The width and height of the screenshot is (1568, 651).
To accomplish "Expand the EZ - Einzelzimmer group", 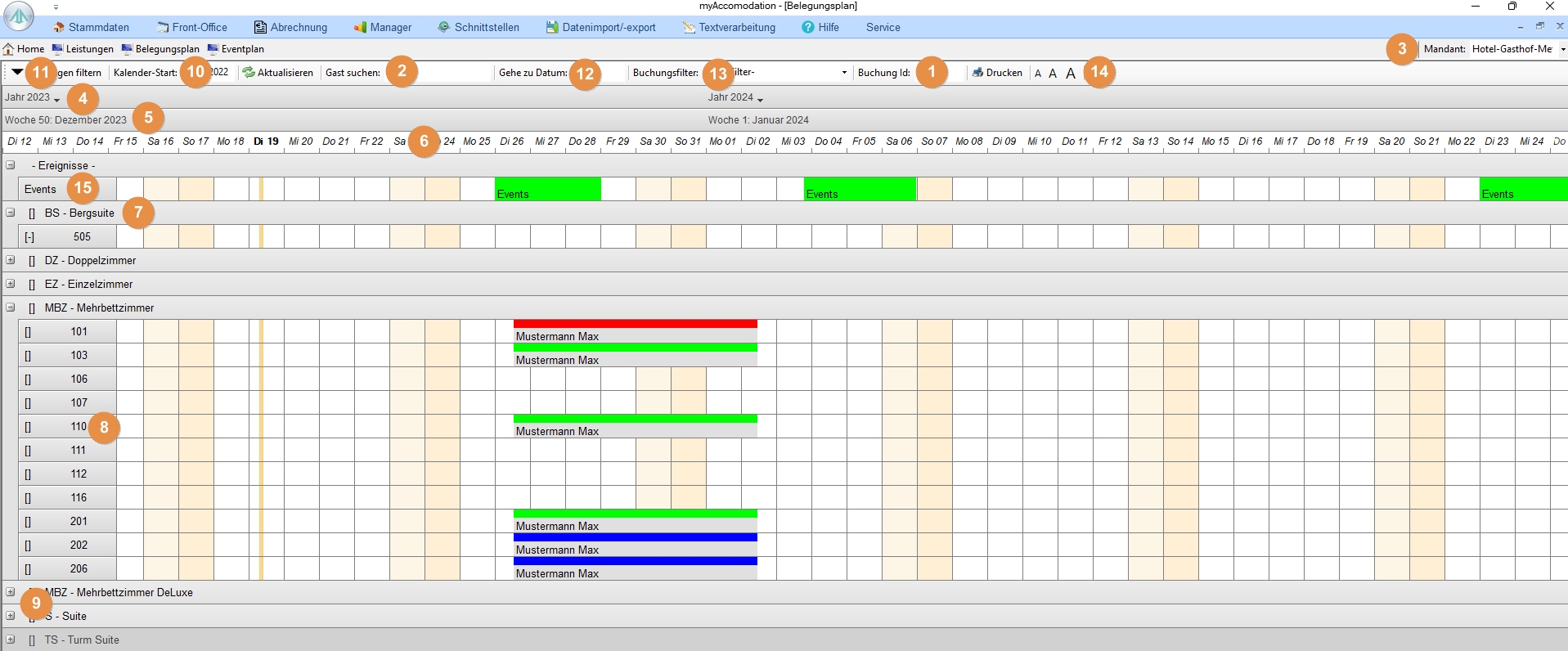I will (x=11, y=284).
